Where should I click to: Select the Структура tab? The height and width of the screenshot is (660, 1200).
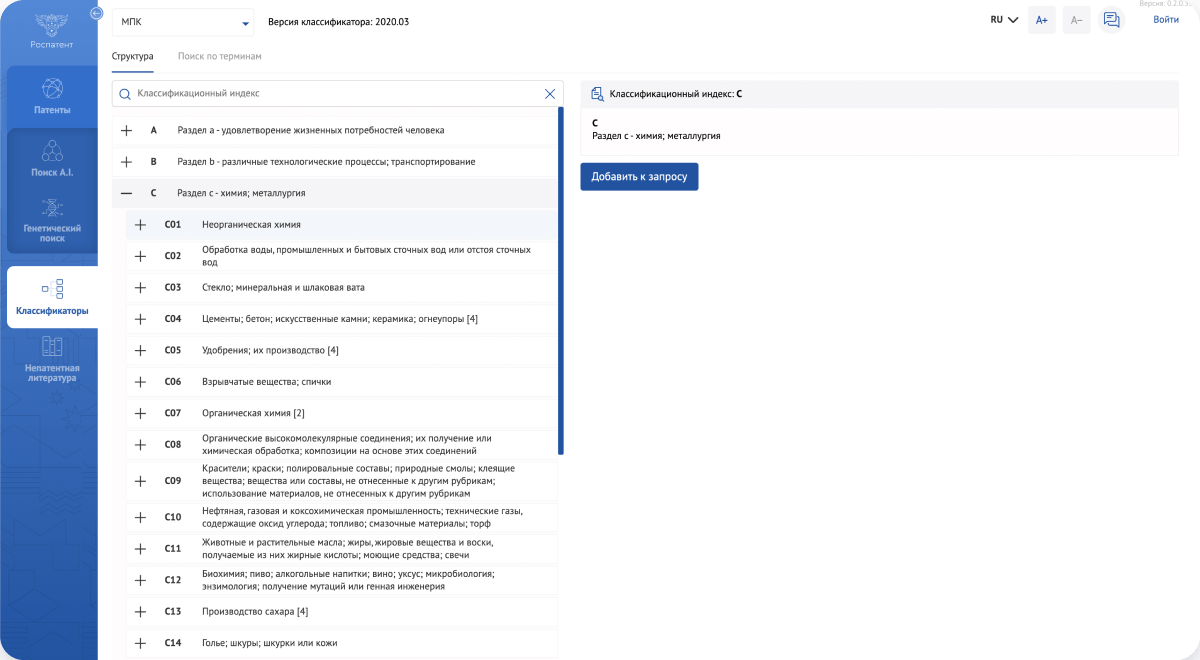132,57
